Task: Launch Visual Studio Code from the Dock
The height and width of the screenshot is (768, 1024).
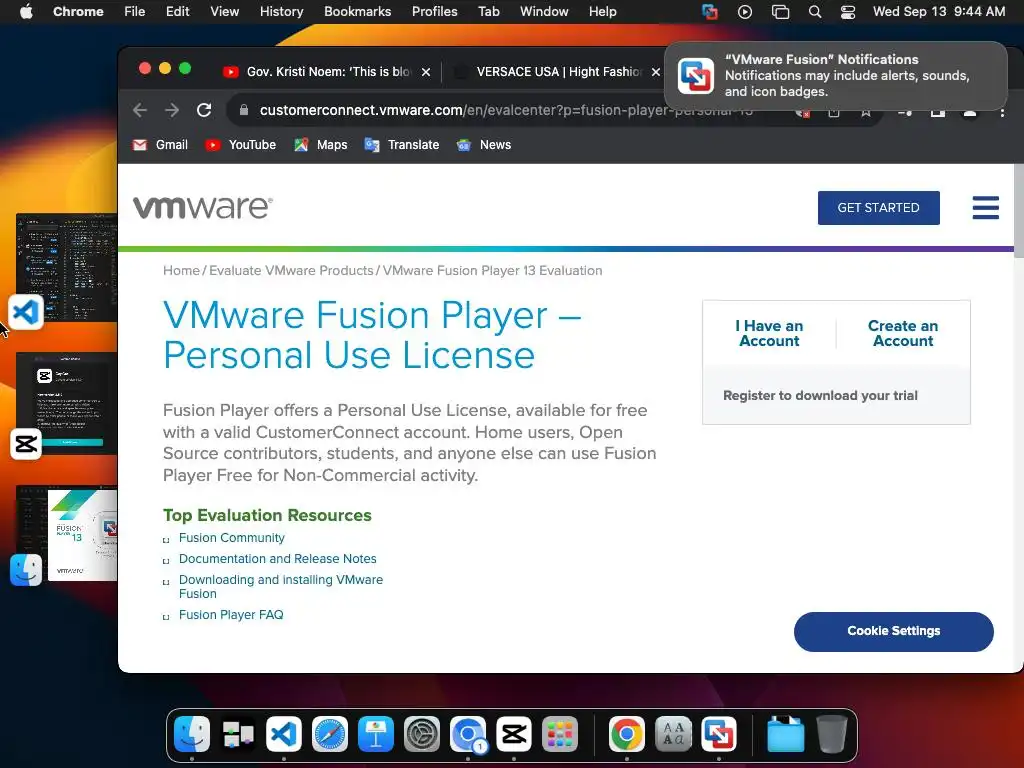Action: click(284, 734)
